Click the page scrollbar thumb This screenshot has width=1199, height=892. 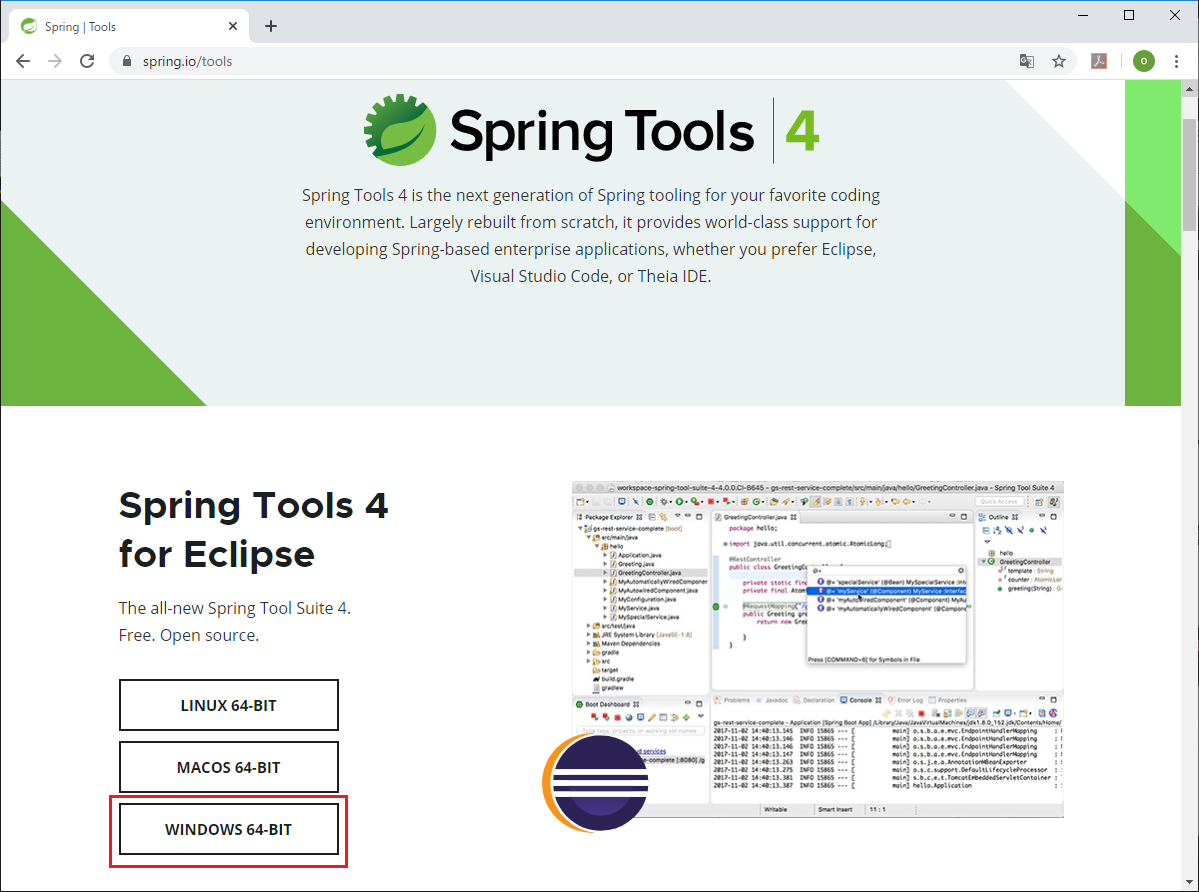pyautogui.click(x=1190, y=174)
